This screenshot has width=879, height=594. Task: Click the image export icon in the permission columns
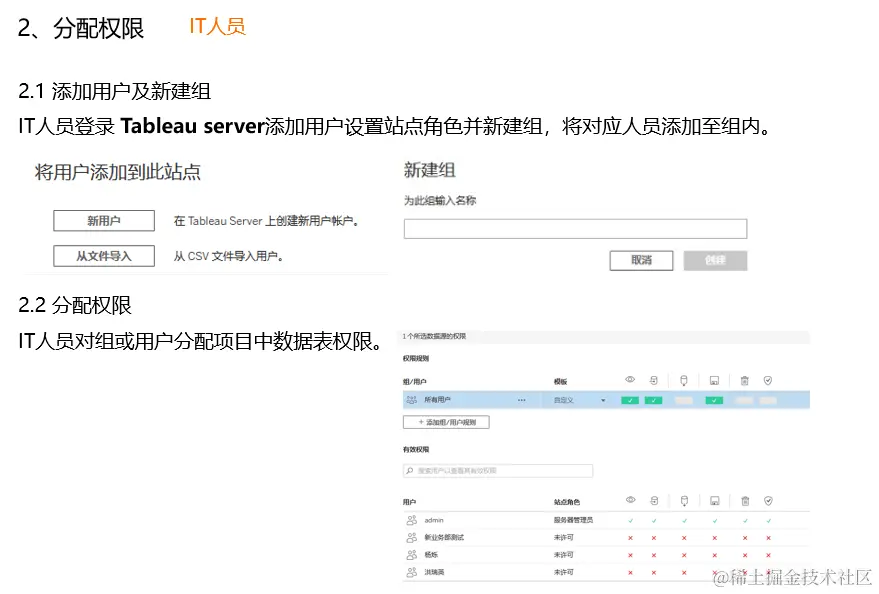[714, 379]
